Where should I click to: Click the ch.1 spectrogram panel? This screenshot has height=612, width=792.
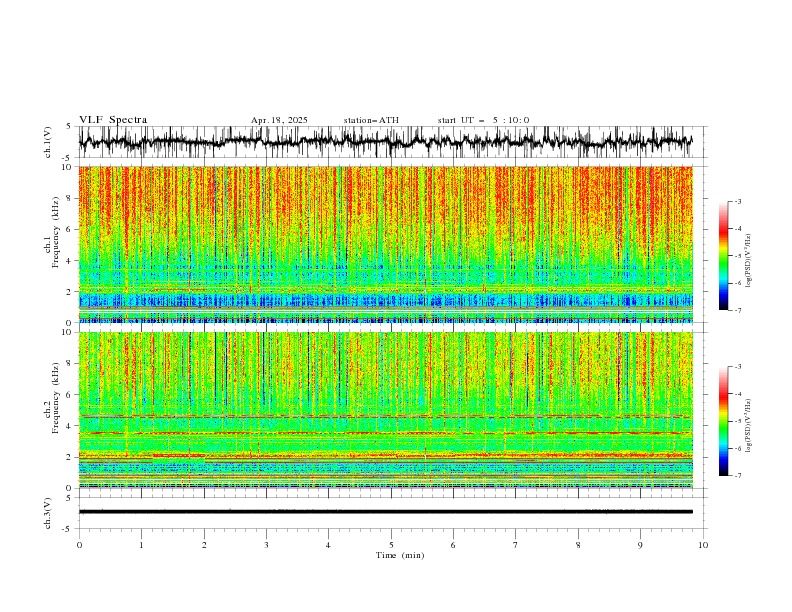tap(385, 244)
